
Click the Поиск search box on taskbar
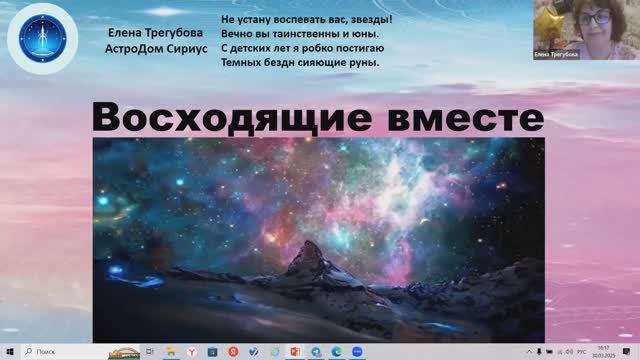coord(80,351)
